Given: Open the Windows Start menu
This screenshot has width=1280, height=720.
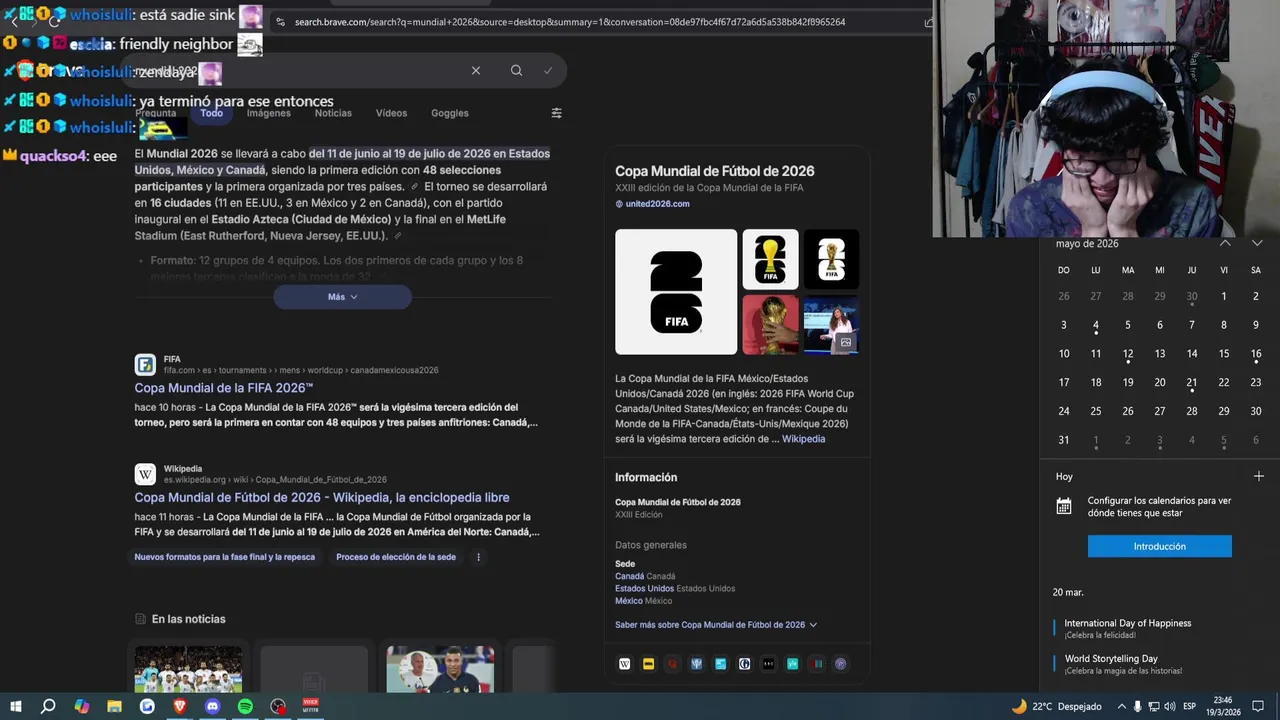Looking at the screenshot, I should tap(16, 706).
